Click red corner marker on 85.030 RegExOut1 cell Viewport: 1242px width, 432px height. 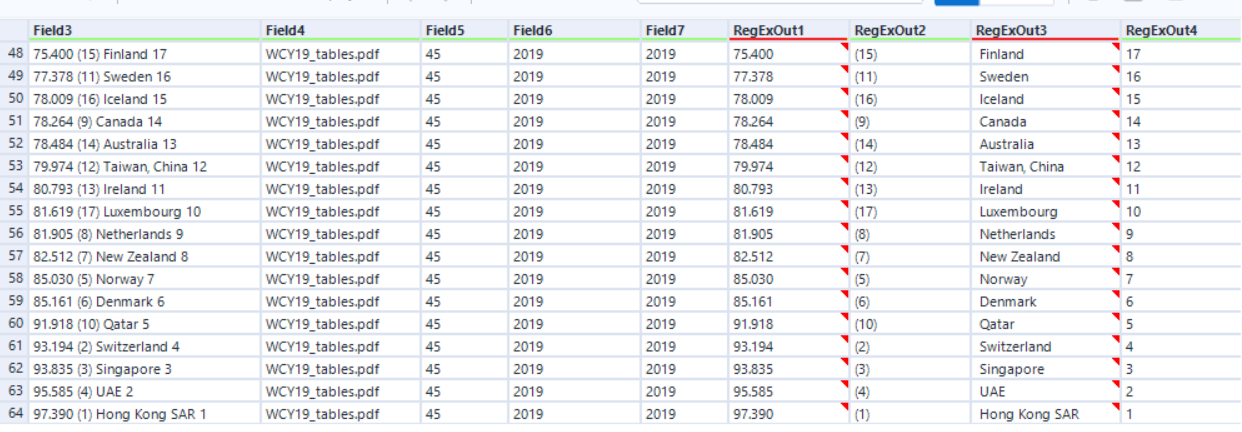[x=845, y=272]
